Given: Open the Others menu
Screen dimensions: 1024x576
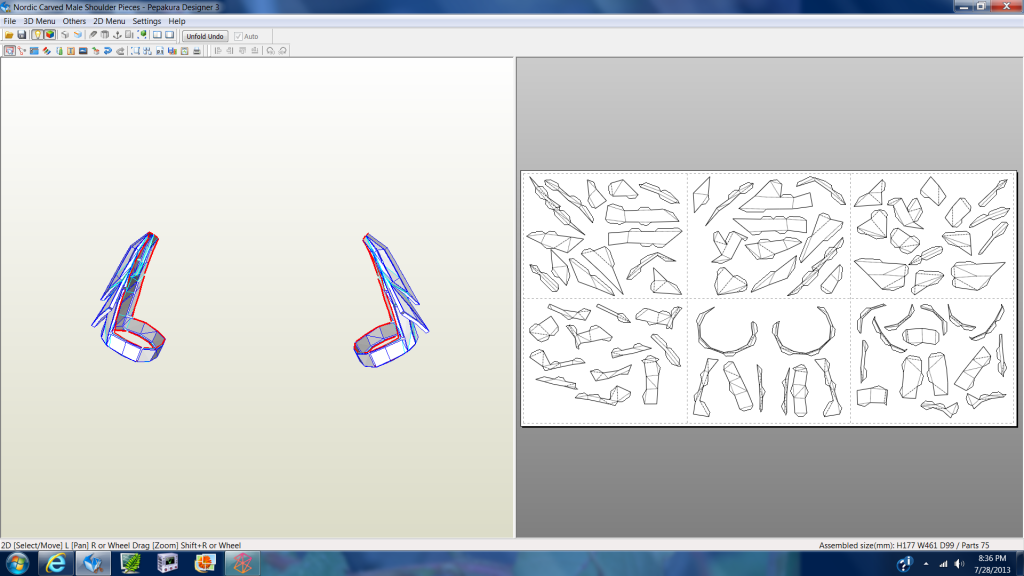Looking at the screenshot, I should click(74, 21).
